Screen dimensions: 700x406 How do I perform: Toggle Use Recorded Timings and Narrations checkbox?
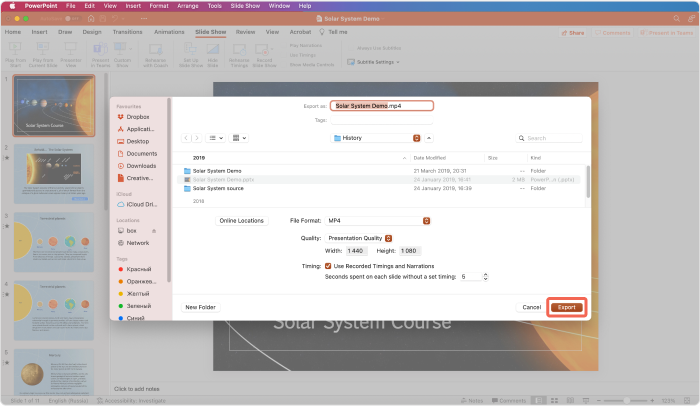(x=328, y=266)
